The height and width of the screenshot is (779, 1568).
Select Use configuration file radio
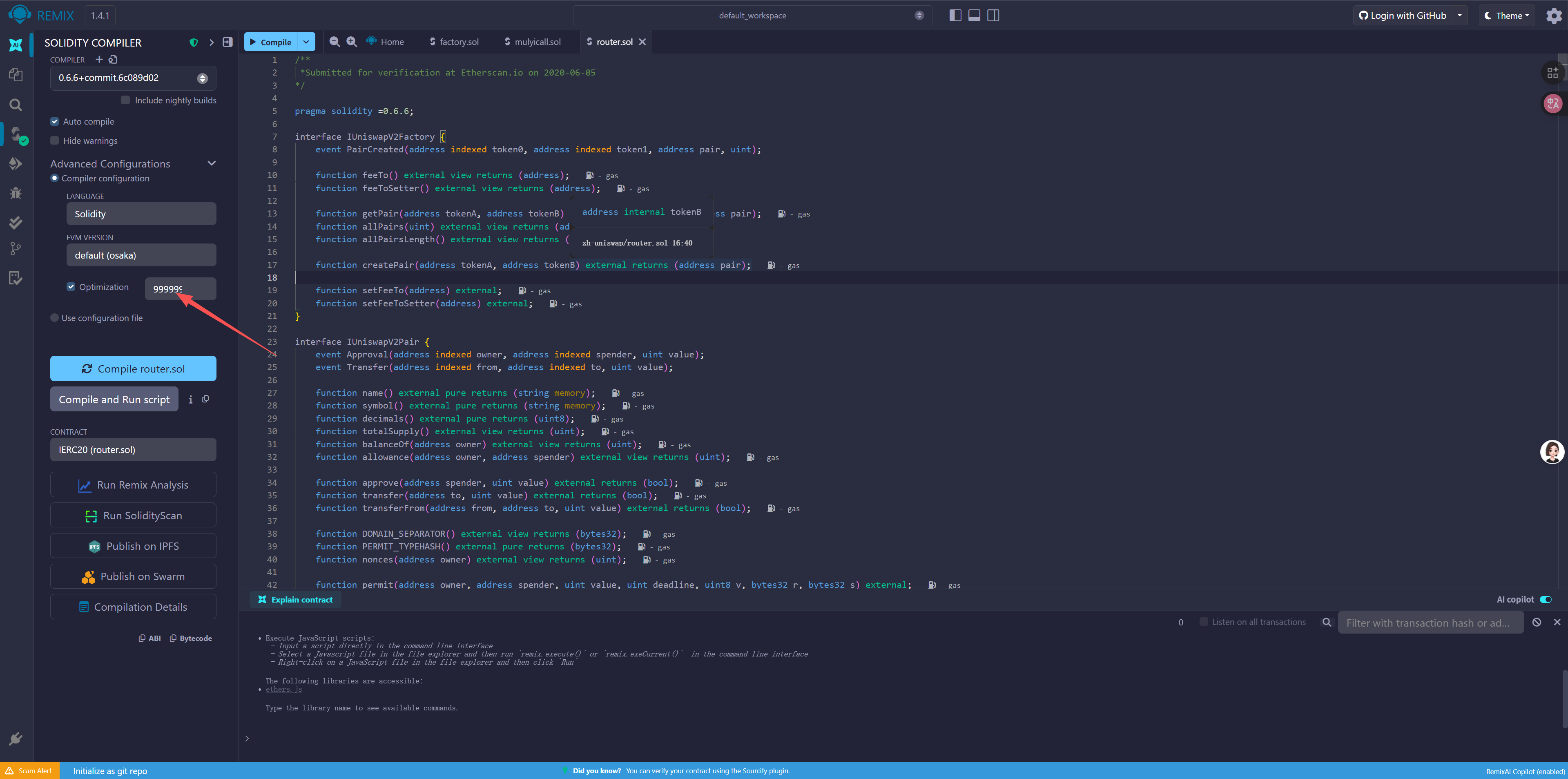(x=55, y=318)
